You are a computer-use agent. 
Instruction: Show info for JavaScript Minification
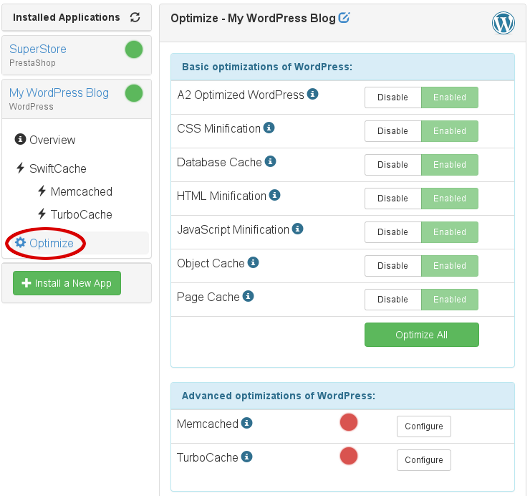(297, 229)
